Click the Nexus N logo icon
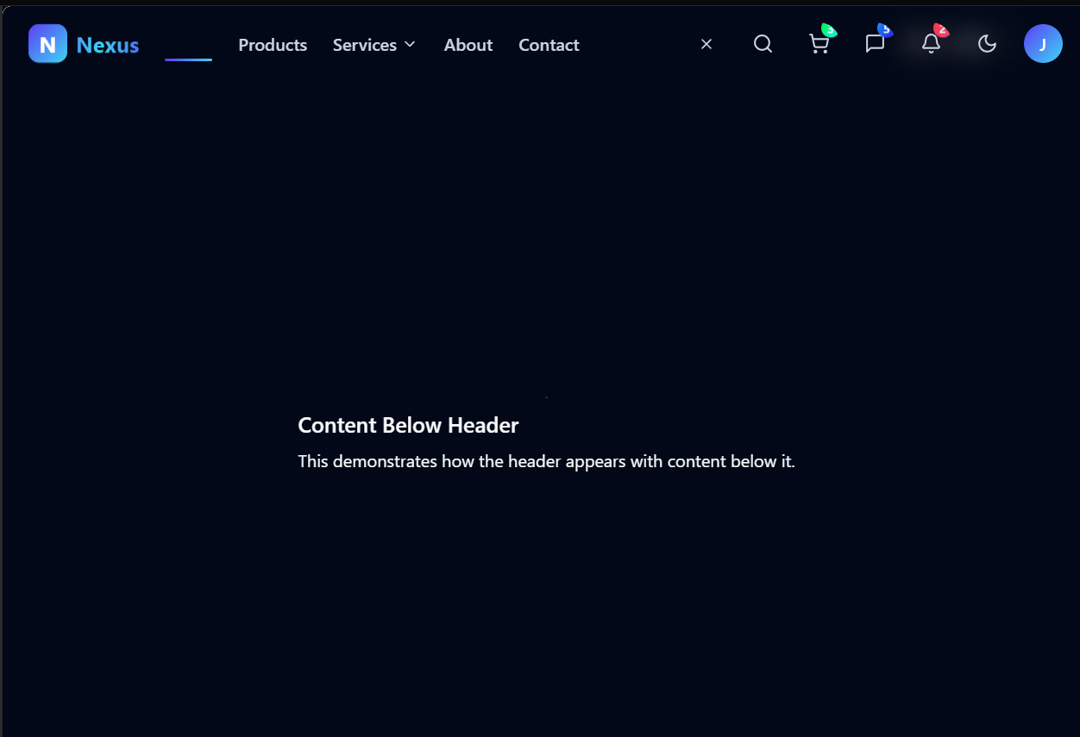The width and height of the screenshot is (1080, 737). click(x=48, y=44)
